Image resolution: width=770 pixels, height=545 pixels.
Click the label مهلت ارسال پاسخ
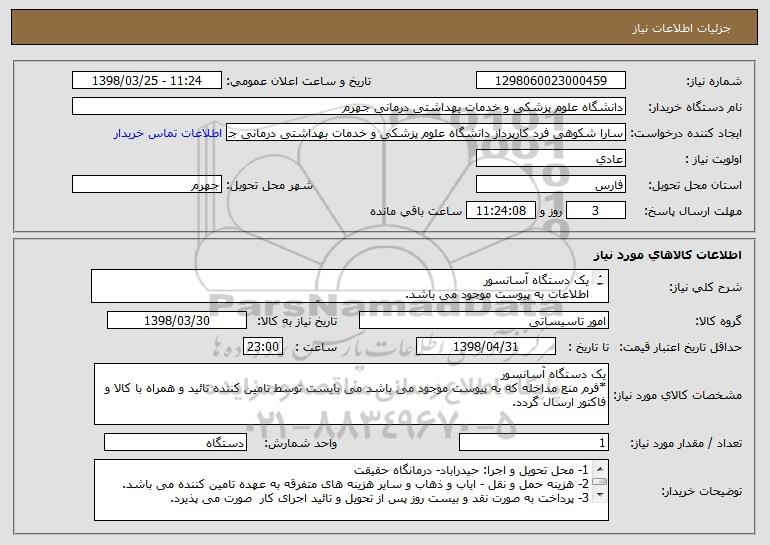coord(693,211)
